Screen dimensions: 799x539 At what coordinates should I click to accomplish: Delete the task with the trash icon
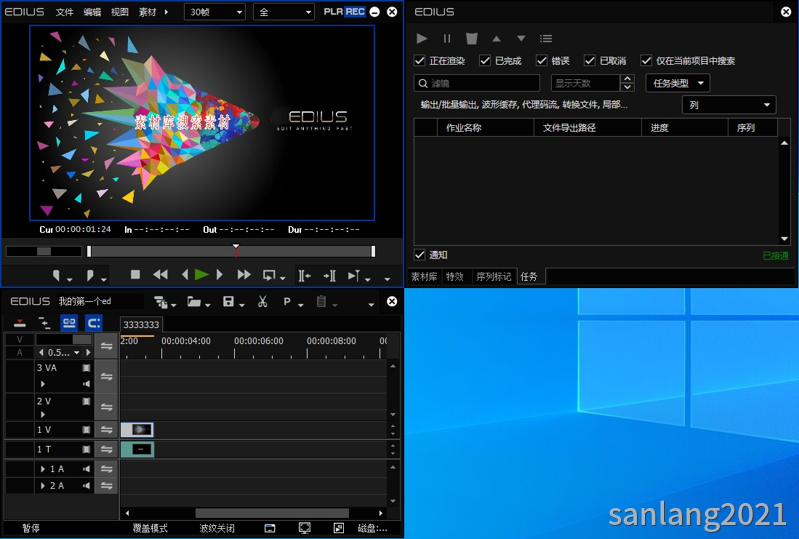tap(471, 38)
